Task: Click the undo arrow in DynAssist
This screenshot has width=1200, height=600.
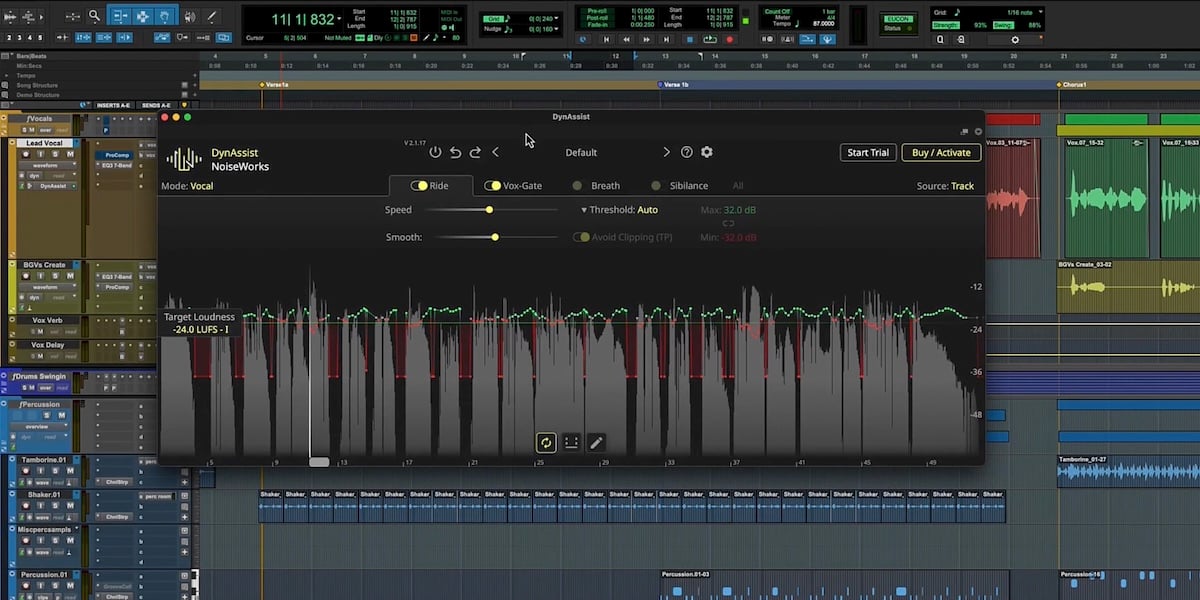Action: pyautogui.click(x=455, y=152)
